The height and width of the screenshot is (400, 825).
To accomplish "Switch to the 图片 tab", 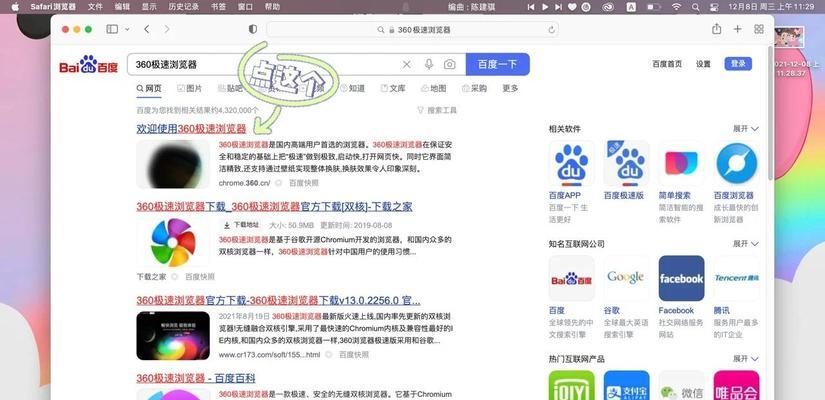I will tap(189, 88).
